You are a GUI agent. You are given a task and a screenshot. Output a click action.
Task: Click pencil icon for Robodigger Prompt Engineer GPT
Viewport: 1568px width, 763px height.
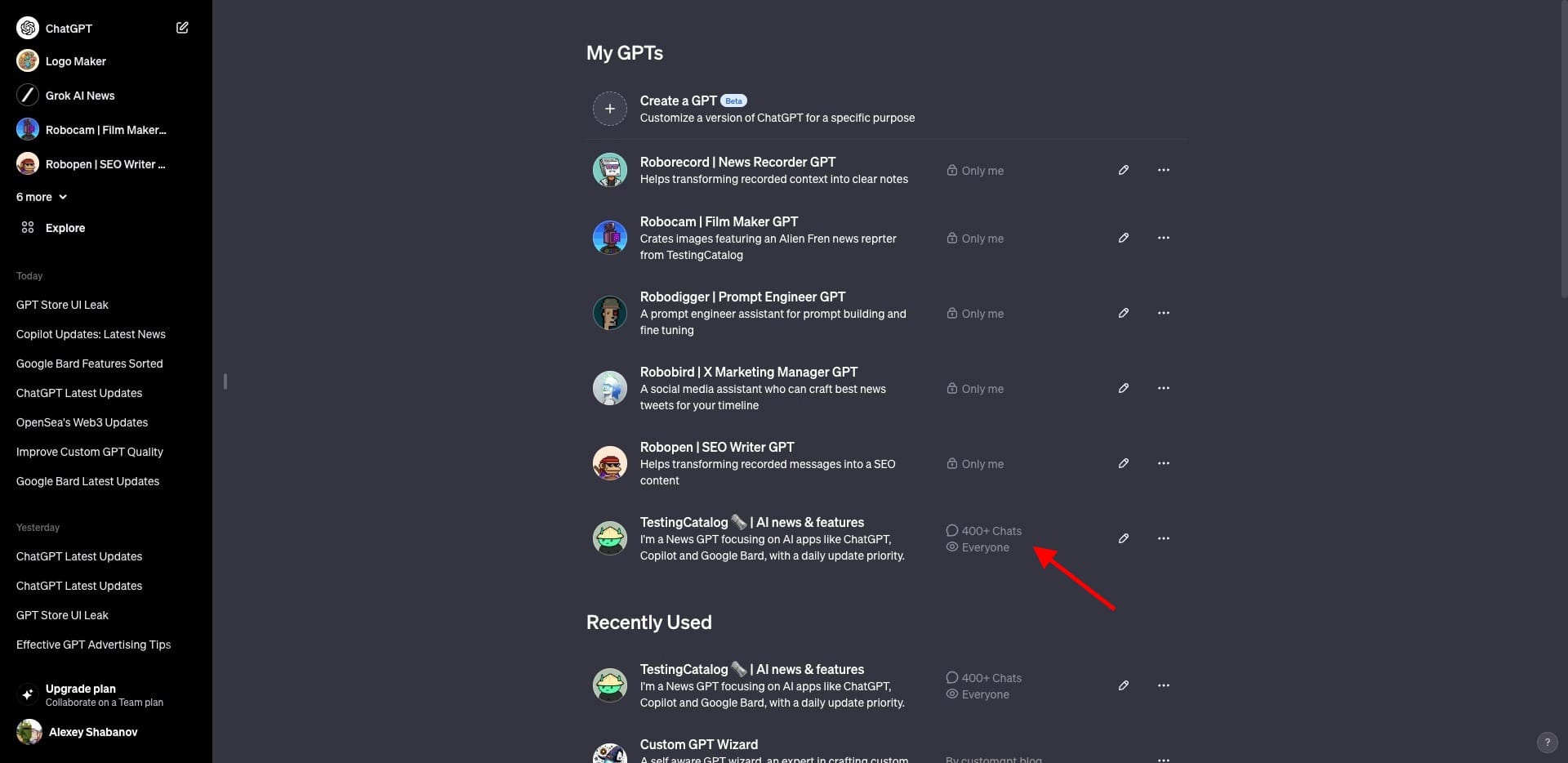coord(1124,313)
